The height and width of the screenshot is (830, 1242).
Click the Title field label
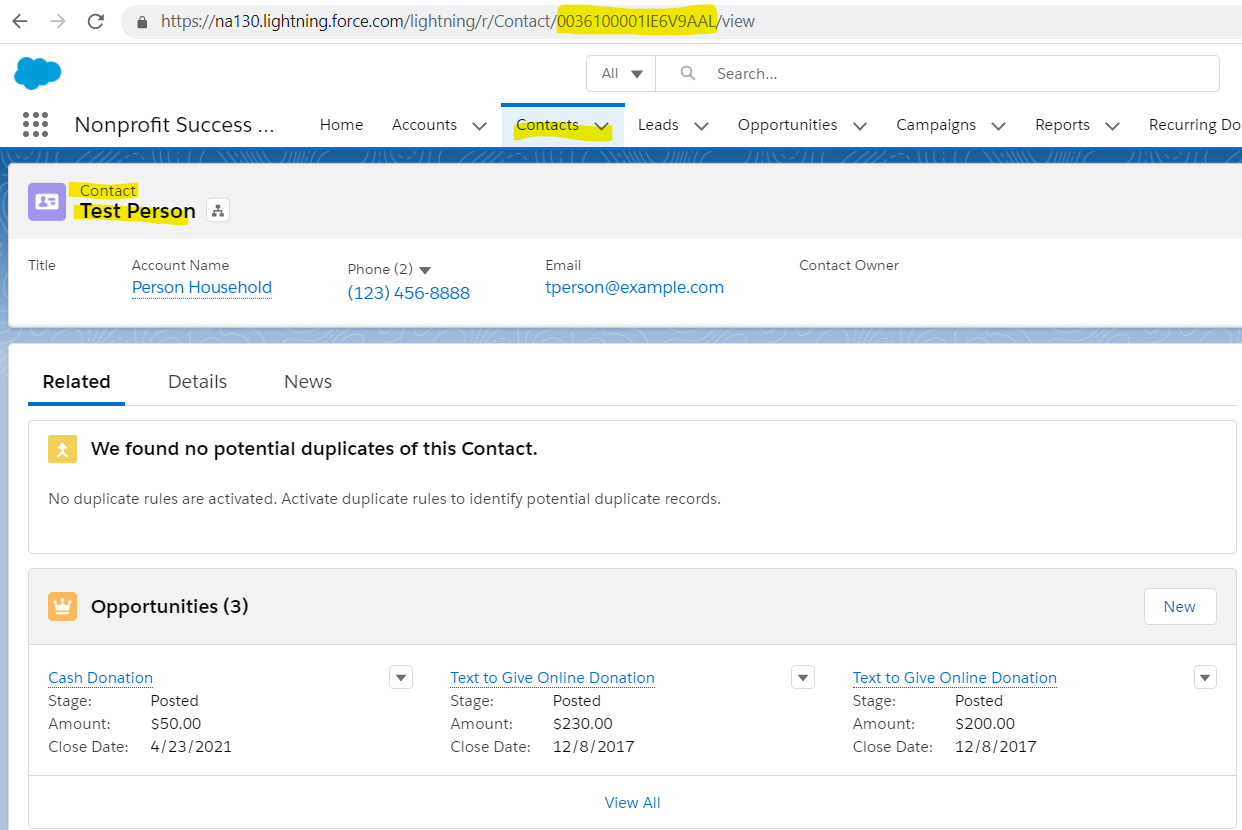tap(42, 265)
